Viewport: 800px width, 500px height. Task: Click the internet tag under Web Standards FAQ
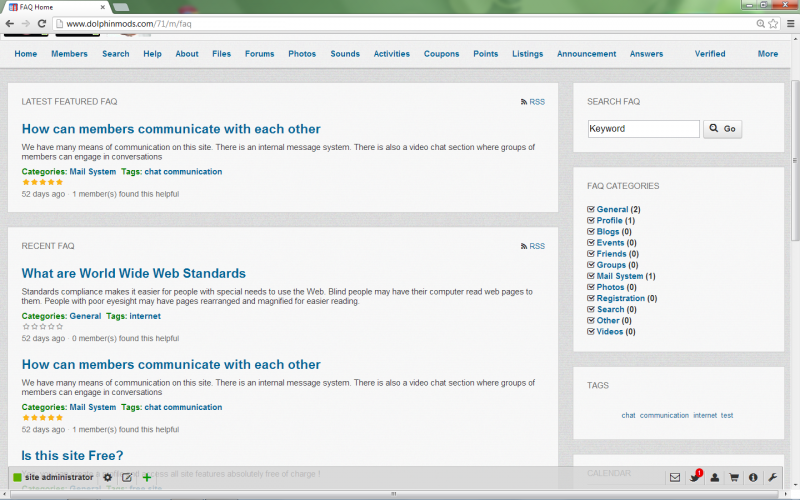[x=145, y=316]
